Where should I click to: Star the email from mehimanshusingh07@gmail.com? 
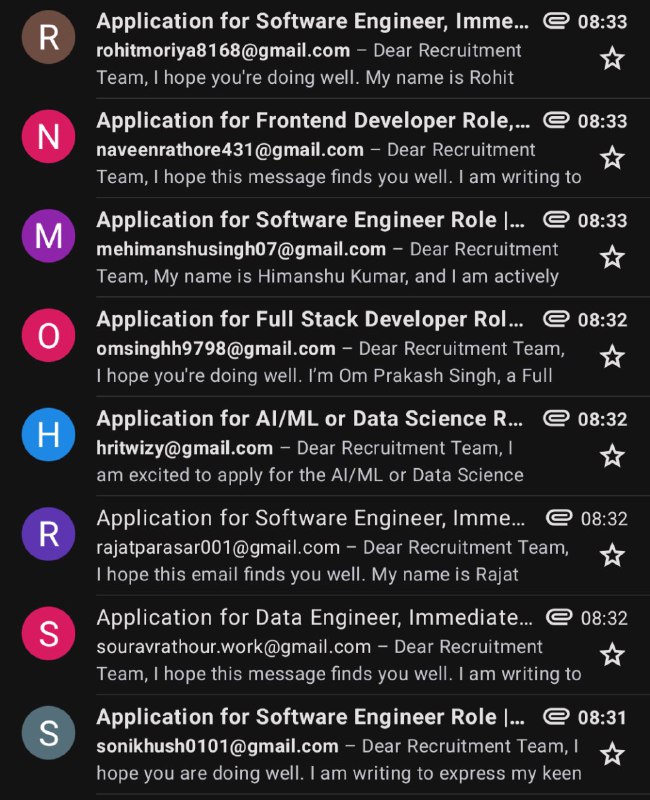click(612, 257)
